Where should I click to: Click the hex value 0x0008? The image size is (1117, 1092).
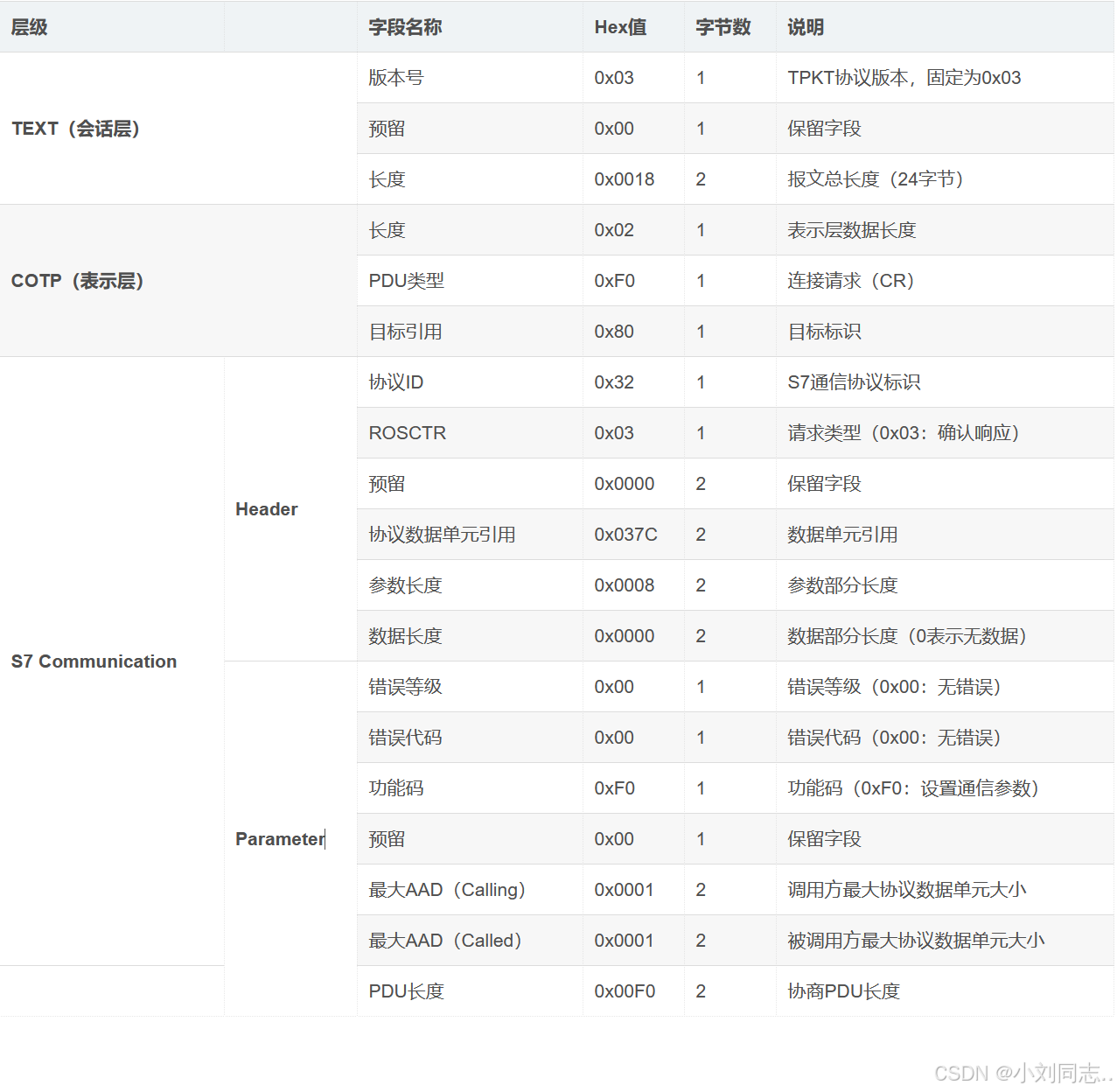point(625,585)
